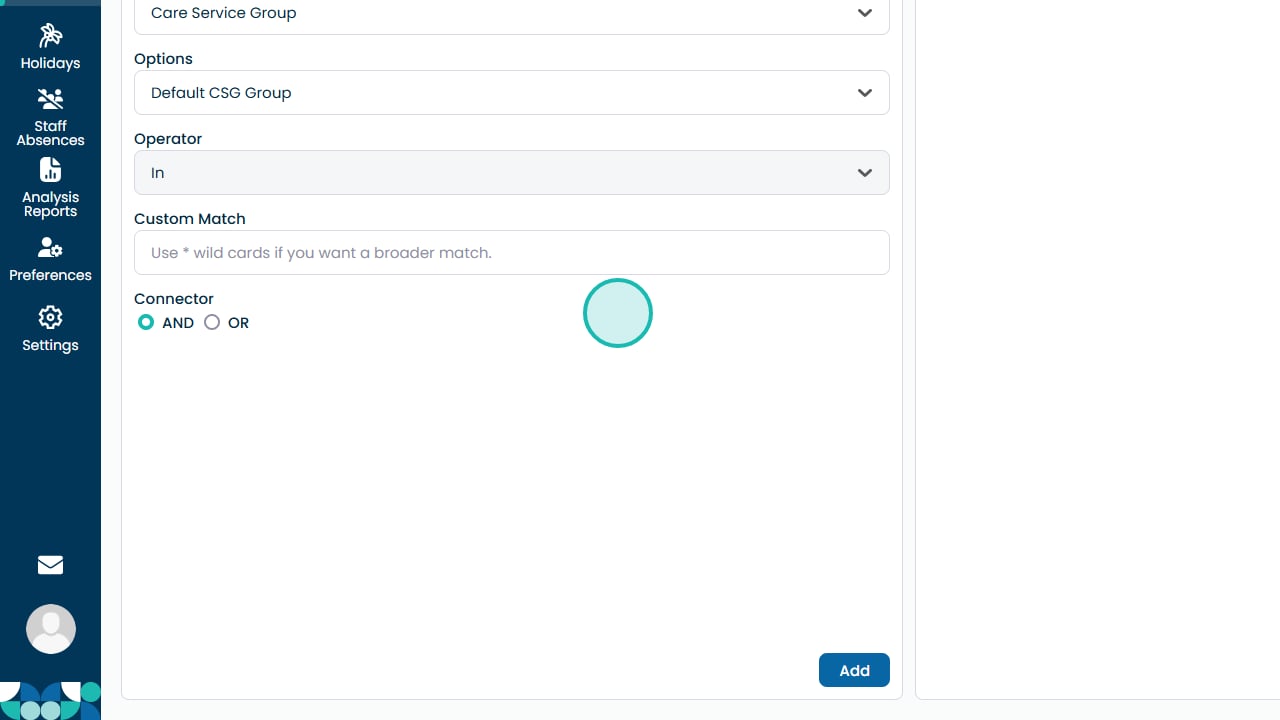Click the Preferences user-gear icon
The image size is (1280, 720).
click(x=50, y=247)
